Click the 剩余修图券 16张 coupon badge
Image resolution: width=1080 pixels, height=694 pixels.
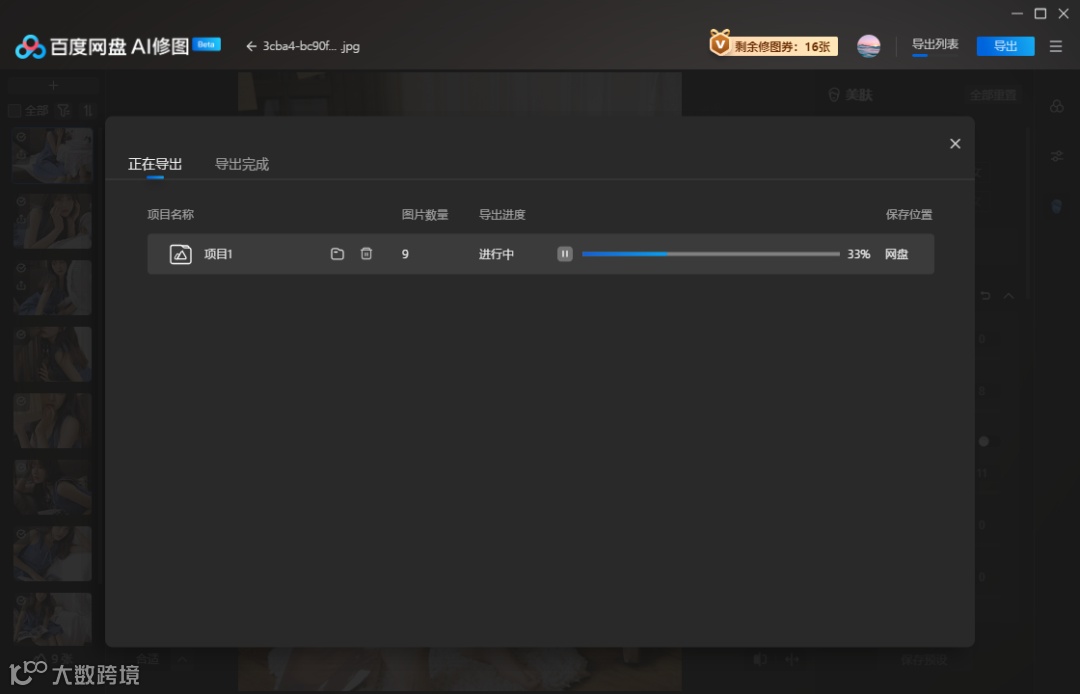click(773, 45)
